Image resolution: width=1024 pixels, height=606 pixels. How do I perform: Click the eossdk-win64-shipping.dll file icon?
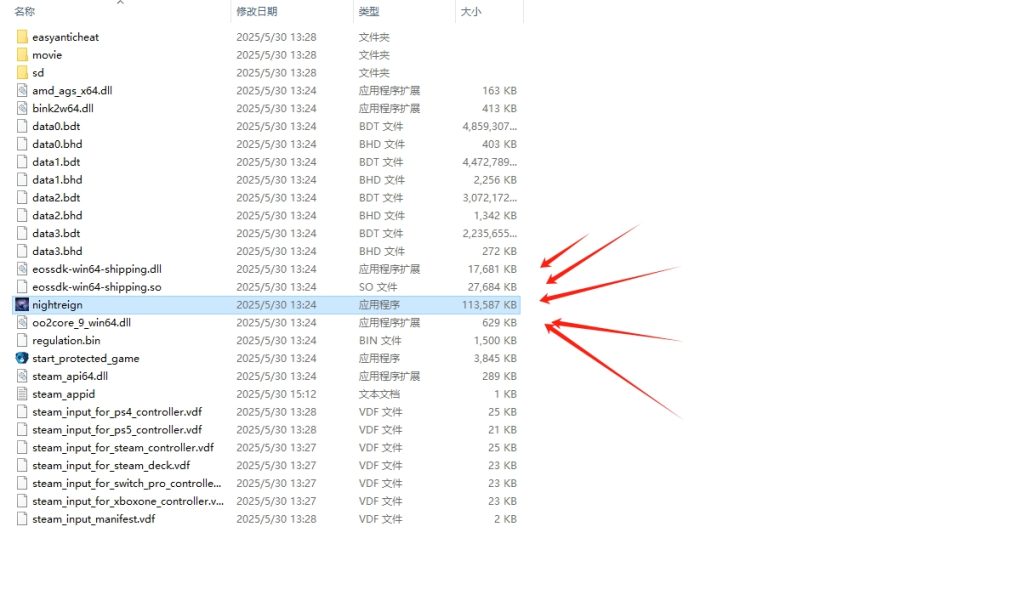tap(22, 269)
